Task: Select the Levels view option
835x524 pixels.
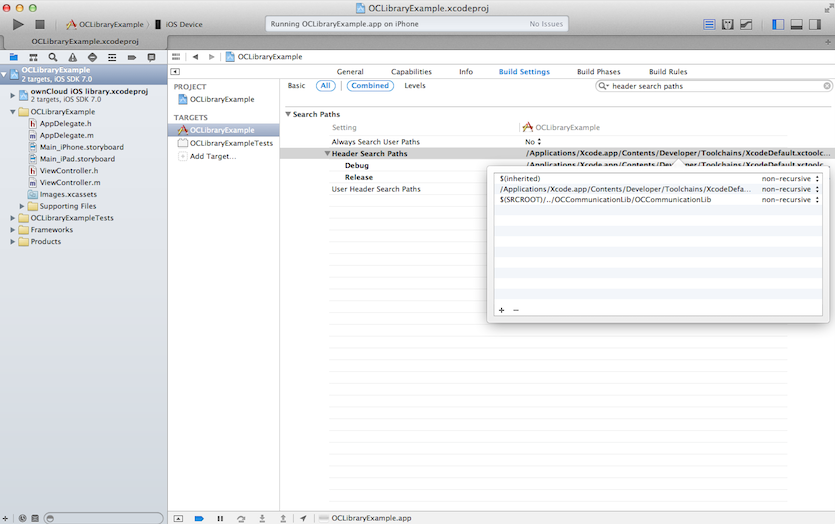Action: [x=414, y=86]
